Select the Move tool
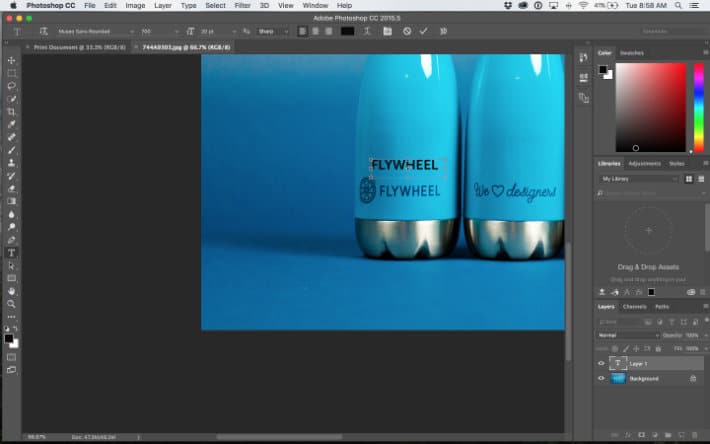Screen dimensions: 710x444 tap(12, 60)
